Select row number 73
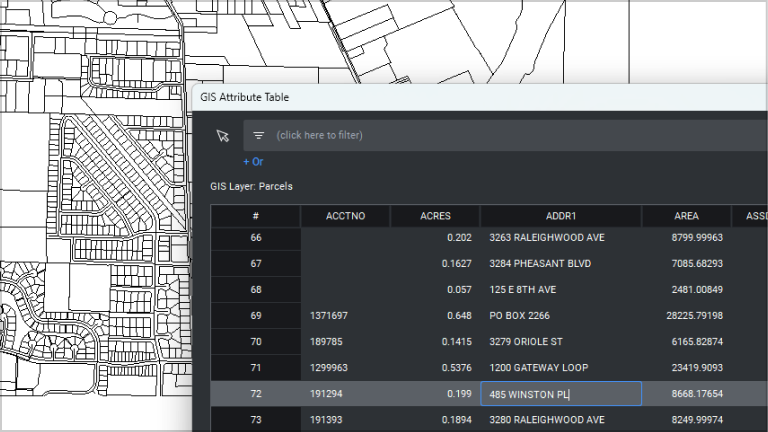Screen dimensions: 768x432 (x=256, y=420)
